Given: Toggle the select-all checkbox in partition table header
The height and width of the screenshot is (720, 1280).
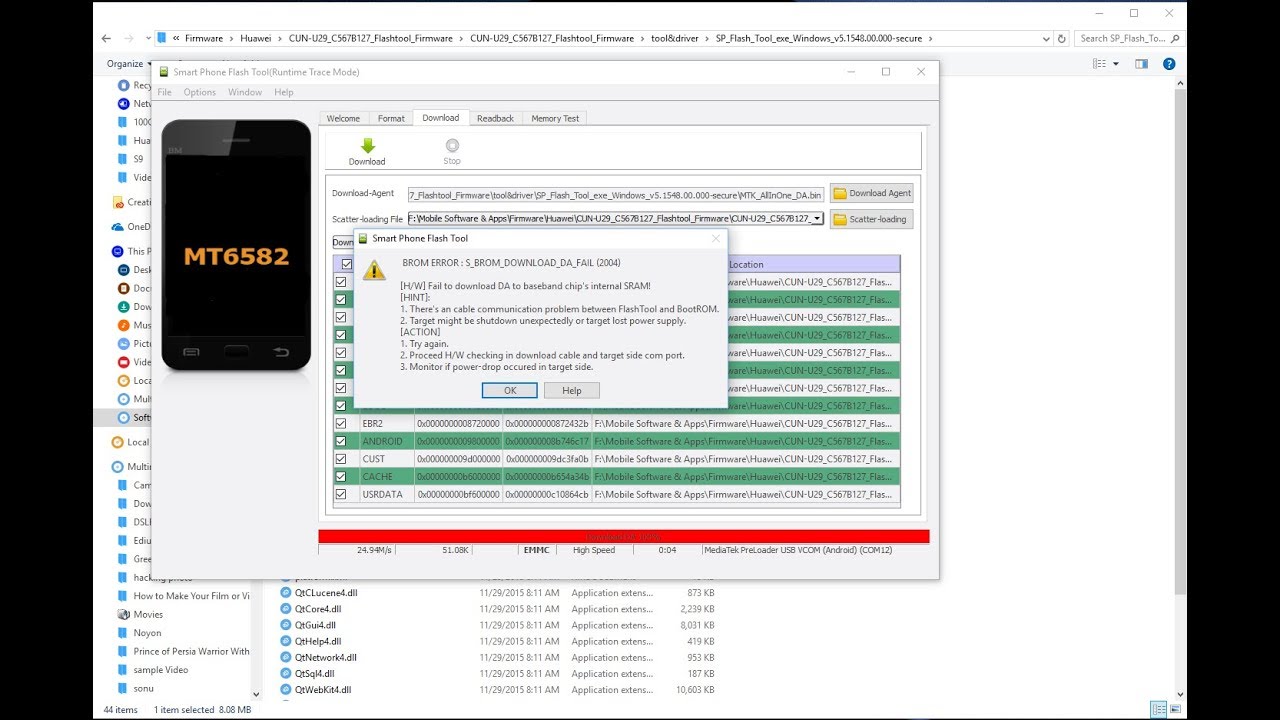Looking at the screenshot, I should pyautogui.click(x=346, y=264).
